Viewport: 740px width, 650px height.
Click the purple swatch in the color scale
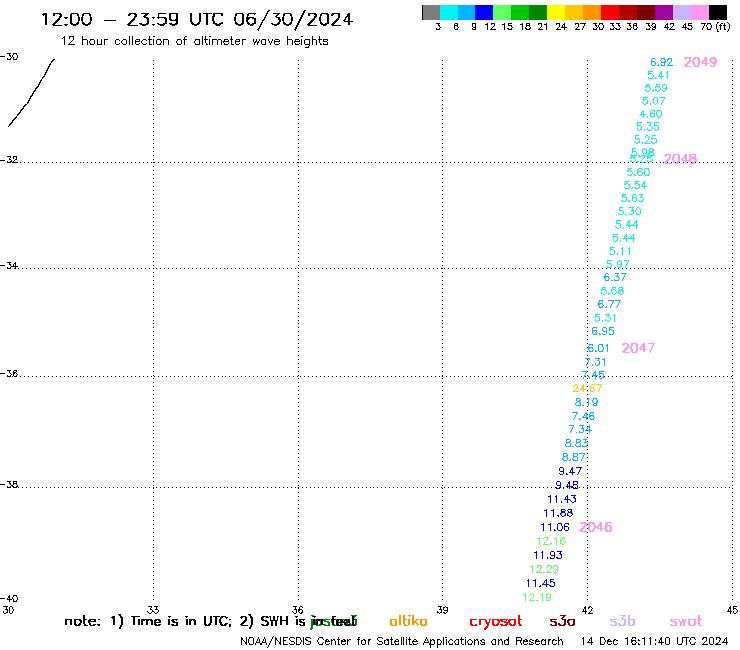[x=664, y=12]
